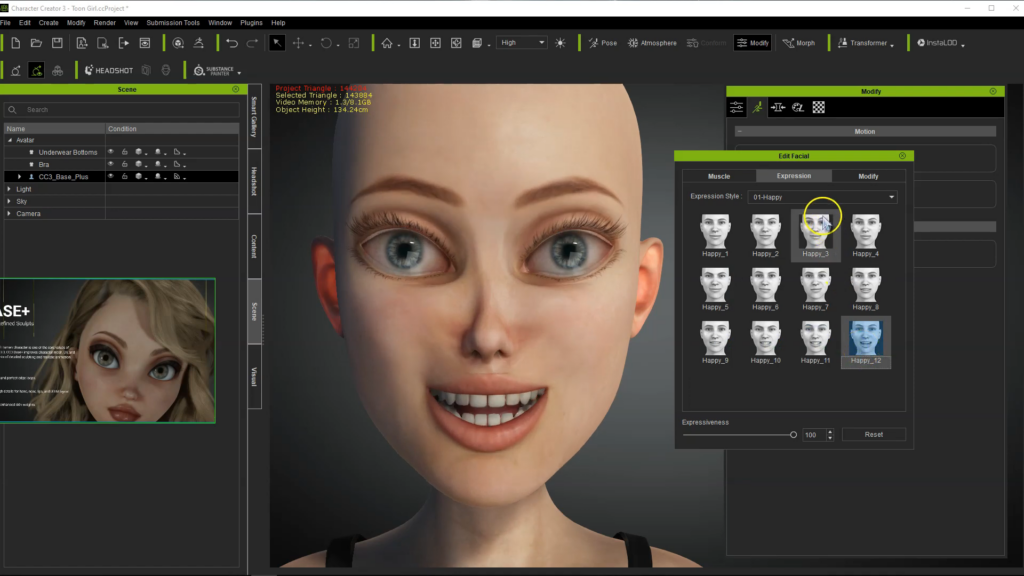Select the Happy_5 expression thumbnail
The height and width of the screenshot is (576, 1024).
coord(715,289)
